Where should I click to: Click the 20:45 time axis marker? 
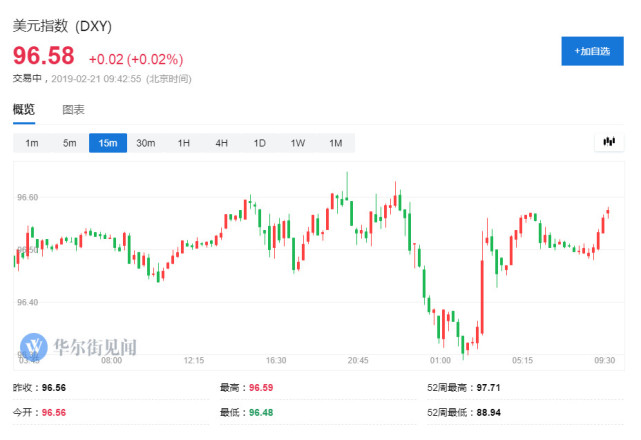(x=358, y=361)
